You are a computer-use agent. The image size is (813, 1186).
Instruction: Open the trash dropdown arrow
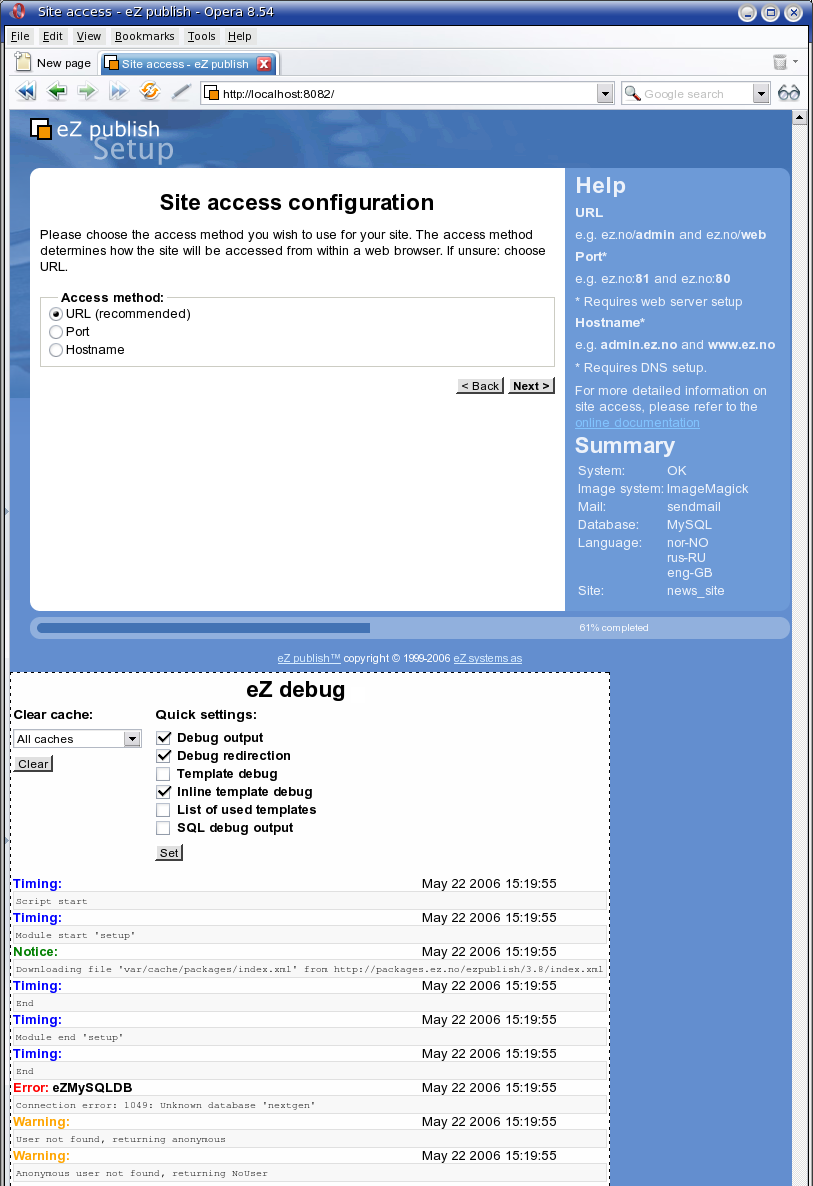795,61
